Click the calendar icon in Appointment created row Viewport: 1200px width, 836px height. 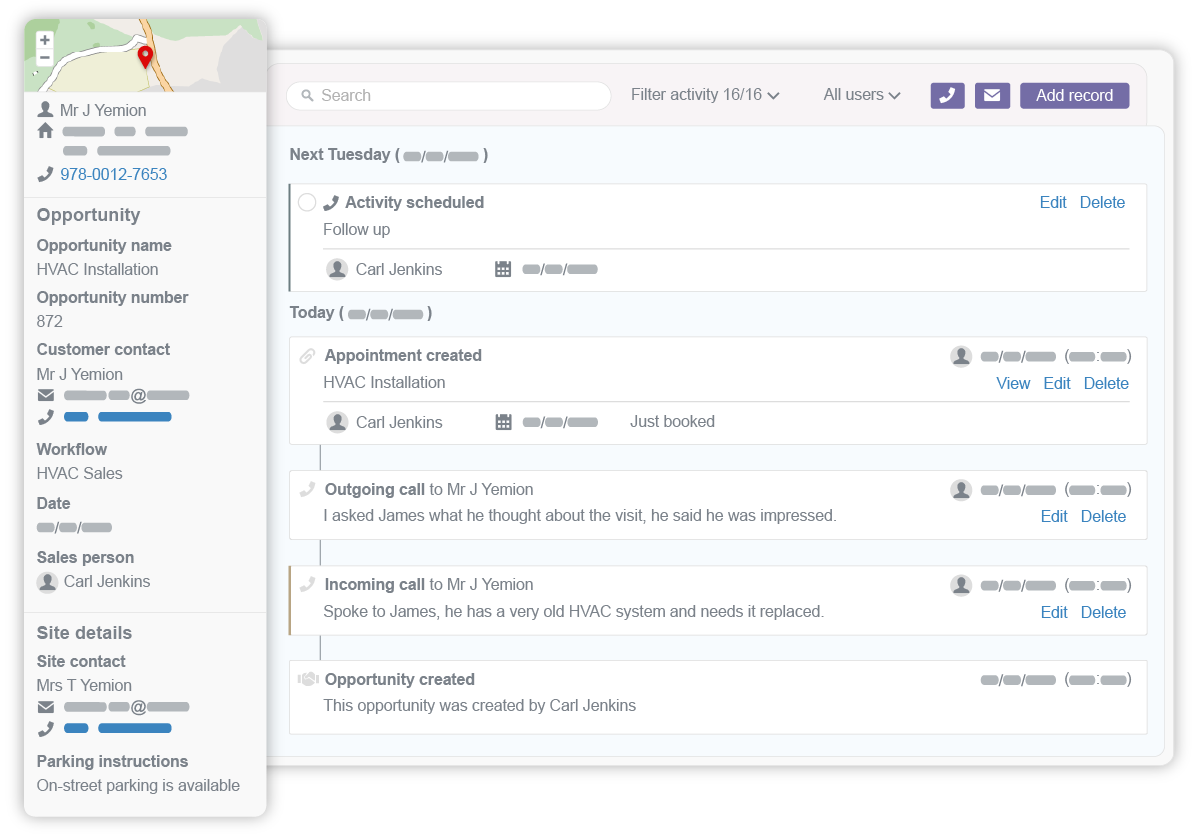coord(503,422)
